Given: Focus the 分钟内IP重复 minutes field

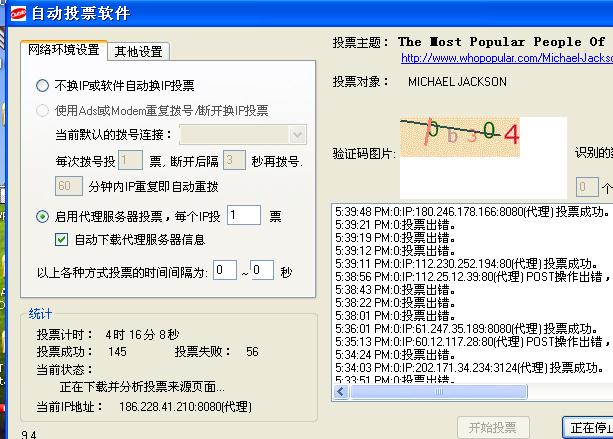Looking at the screenshot, I should (x=68, y=186).
